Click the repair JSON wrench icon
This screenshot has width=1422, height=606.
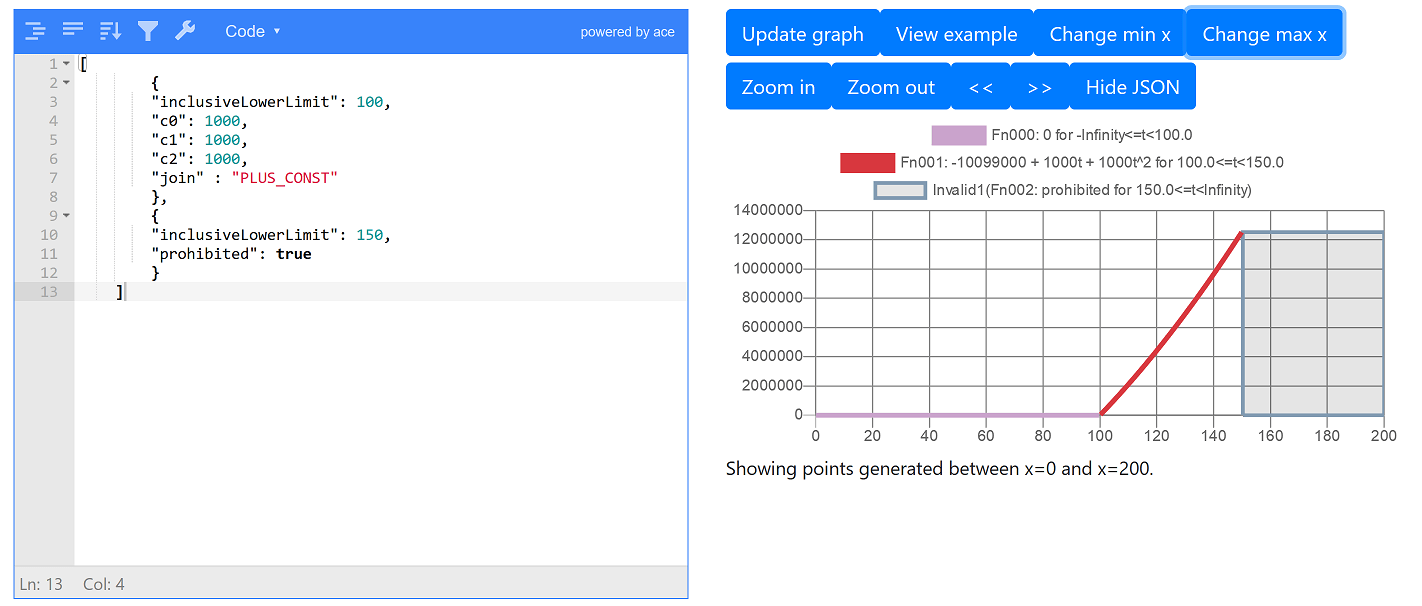(185, 31)
